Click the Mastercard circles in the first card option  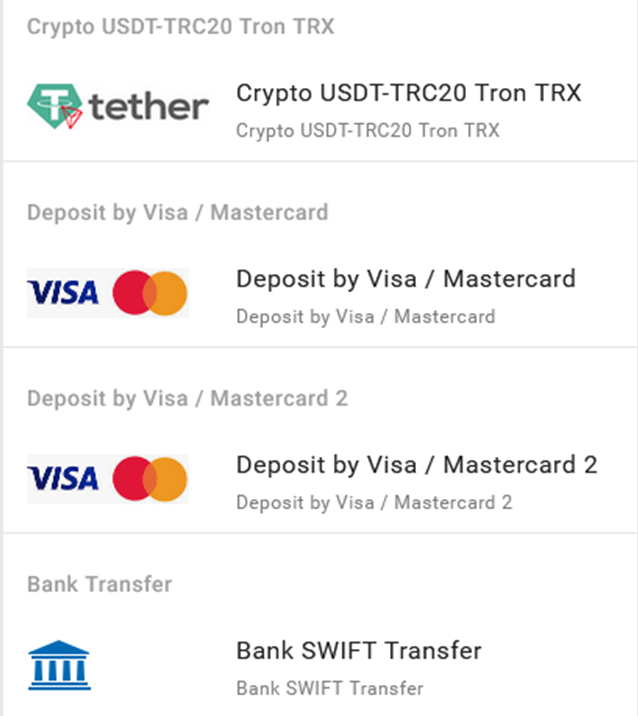pos(150,292)
